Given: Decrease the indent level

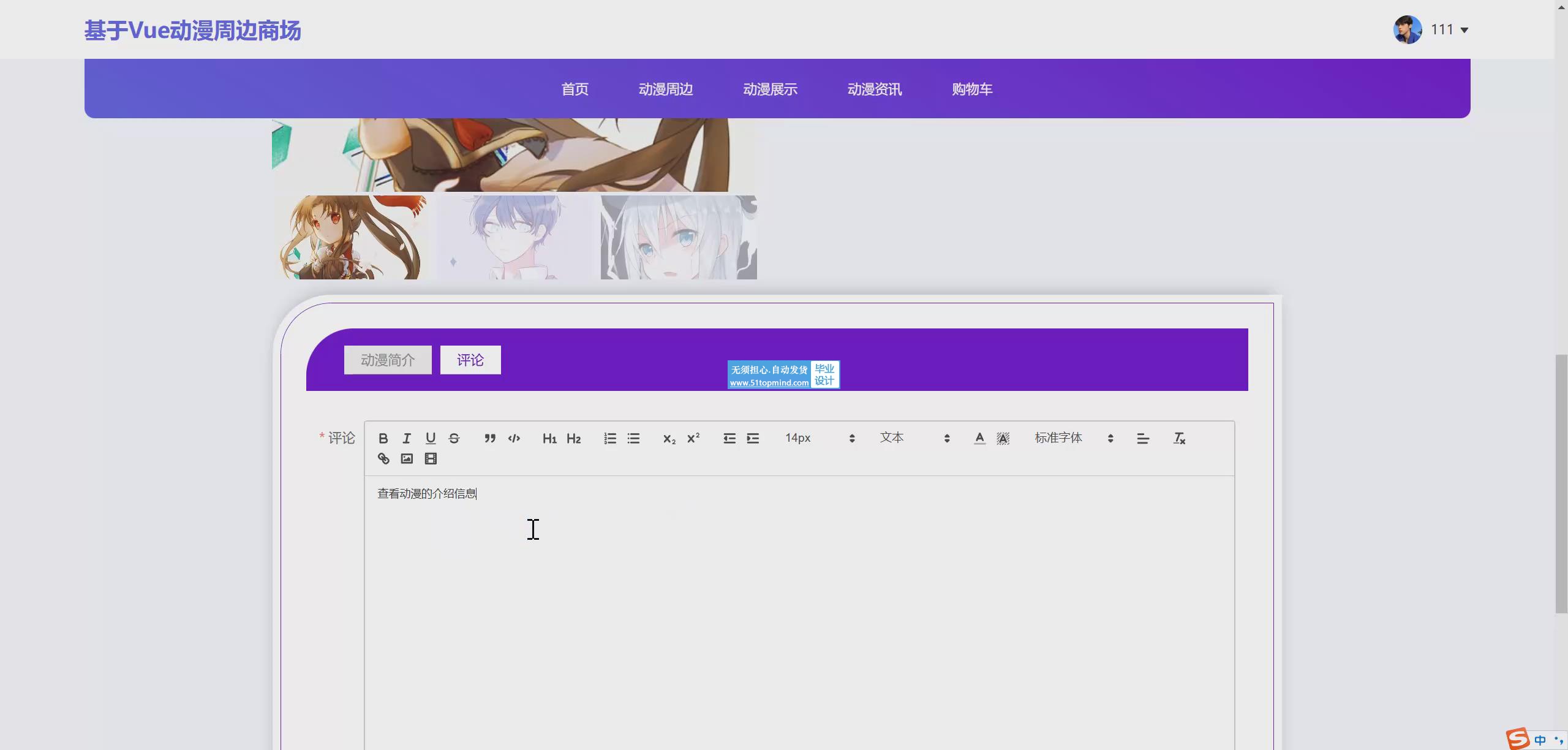Looking at the screenshot, I should tap(729, 438).
